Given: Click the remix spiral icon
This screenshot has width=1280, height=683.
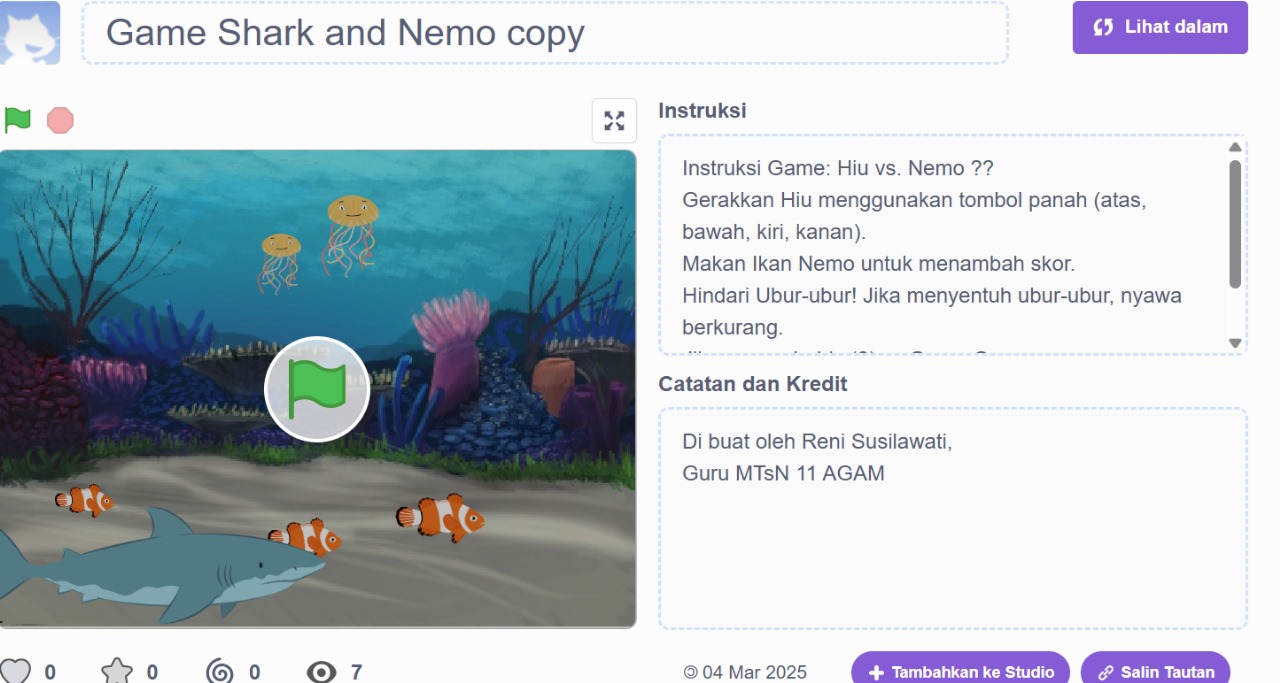Looking at the screenshot, I should (x=219, y=672).
